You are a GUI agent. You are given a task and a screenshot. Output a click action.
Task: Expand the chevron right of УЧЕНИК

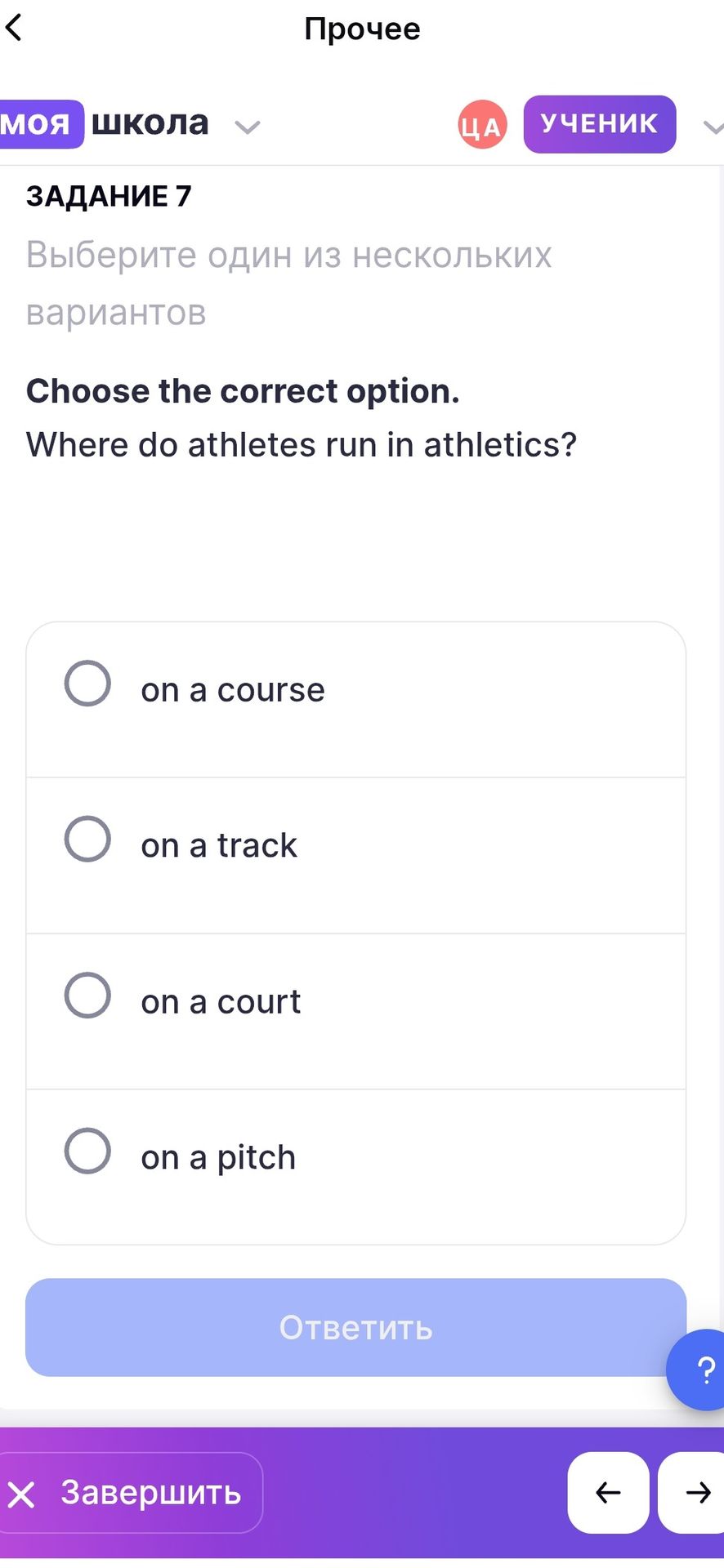point(713,127)
